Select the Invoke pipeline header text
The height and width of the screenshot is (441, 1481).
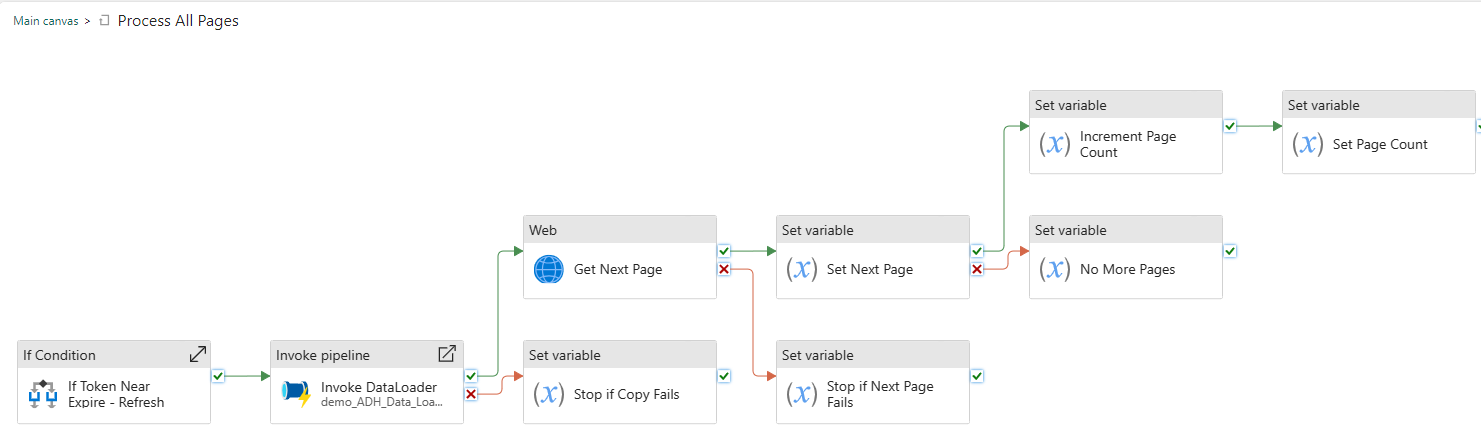(323, 355)
